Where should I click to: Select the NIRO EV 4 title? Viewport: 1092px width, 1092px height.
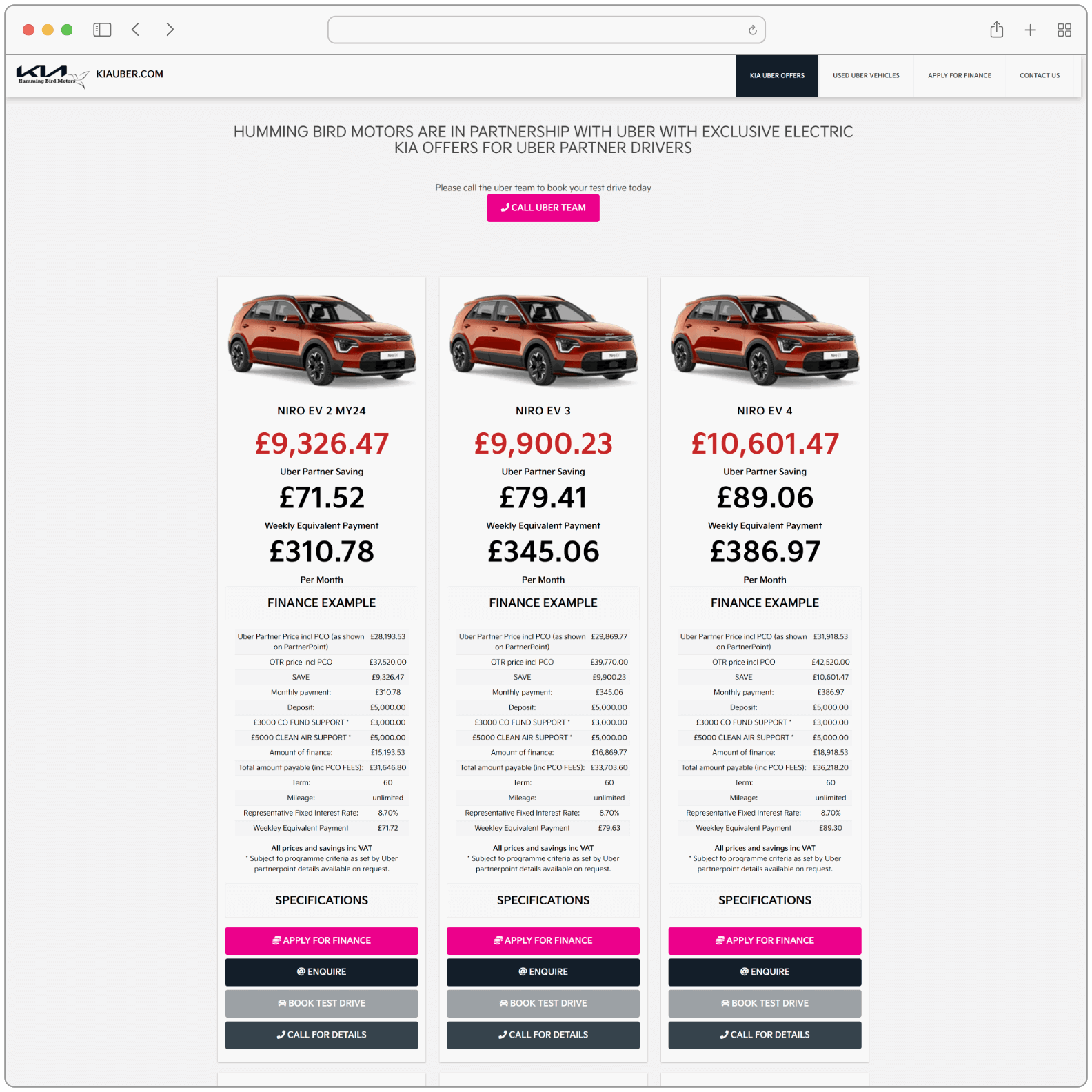click(x=765, y=411)
